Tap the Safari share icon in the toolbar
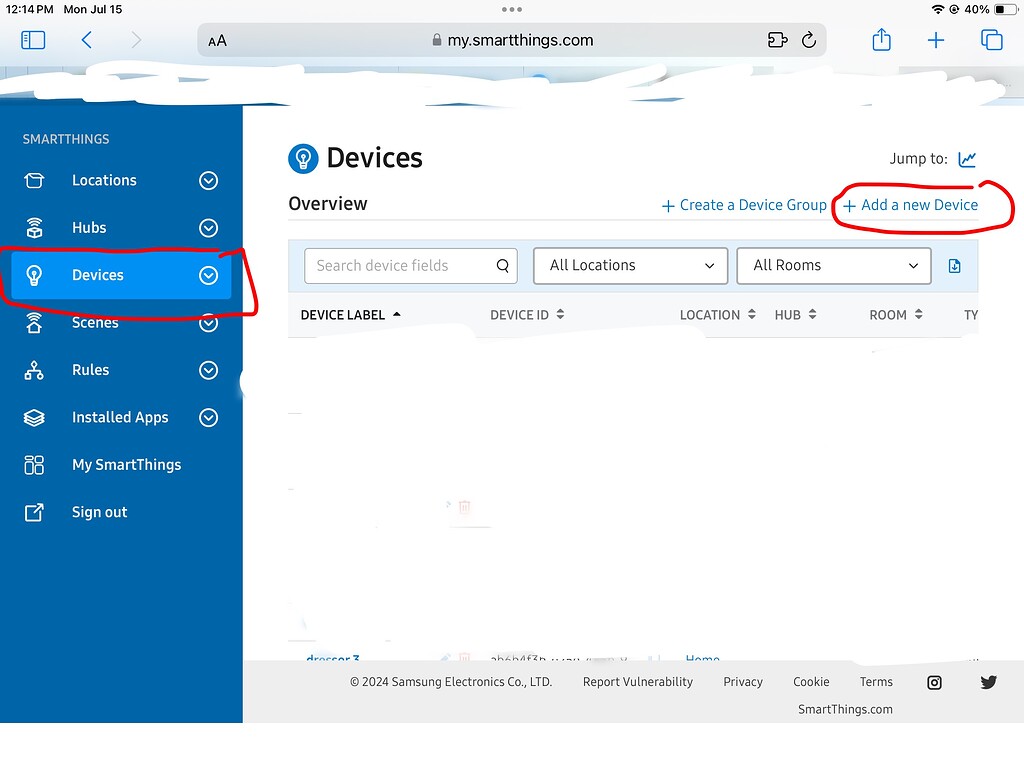This screenshot has width=1024, height=768. (x=881, y=40)
